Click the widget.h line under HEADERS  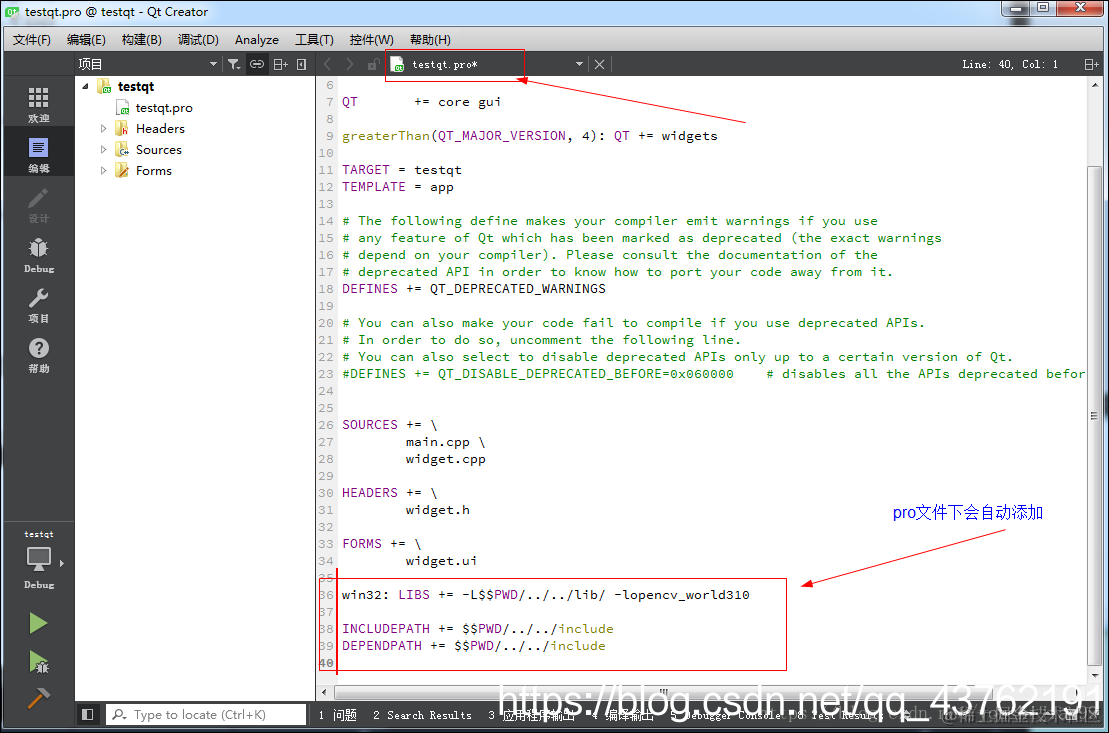(437, 509)
